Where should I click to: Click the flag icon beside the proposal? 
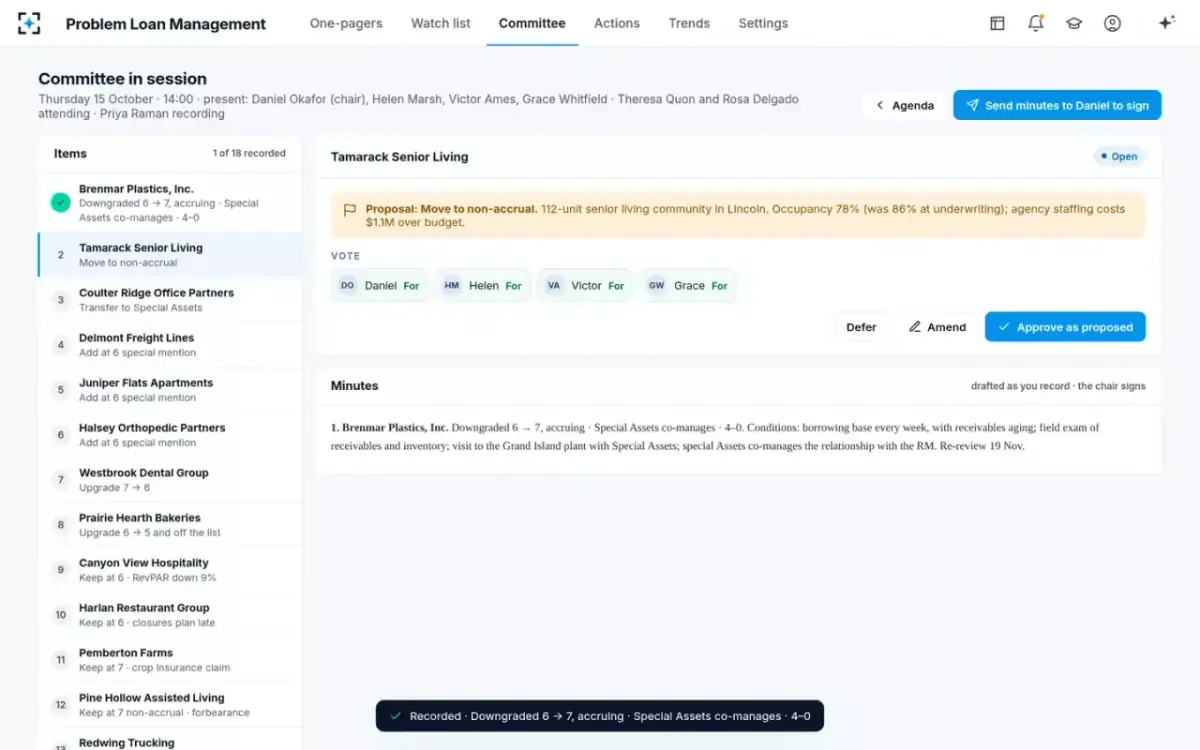(x=350, y=210)
